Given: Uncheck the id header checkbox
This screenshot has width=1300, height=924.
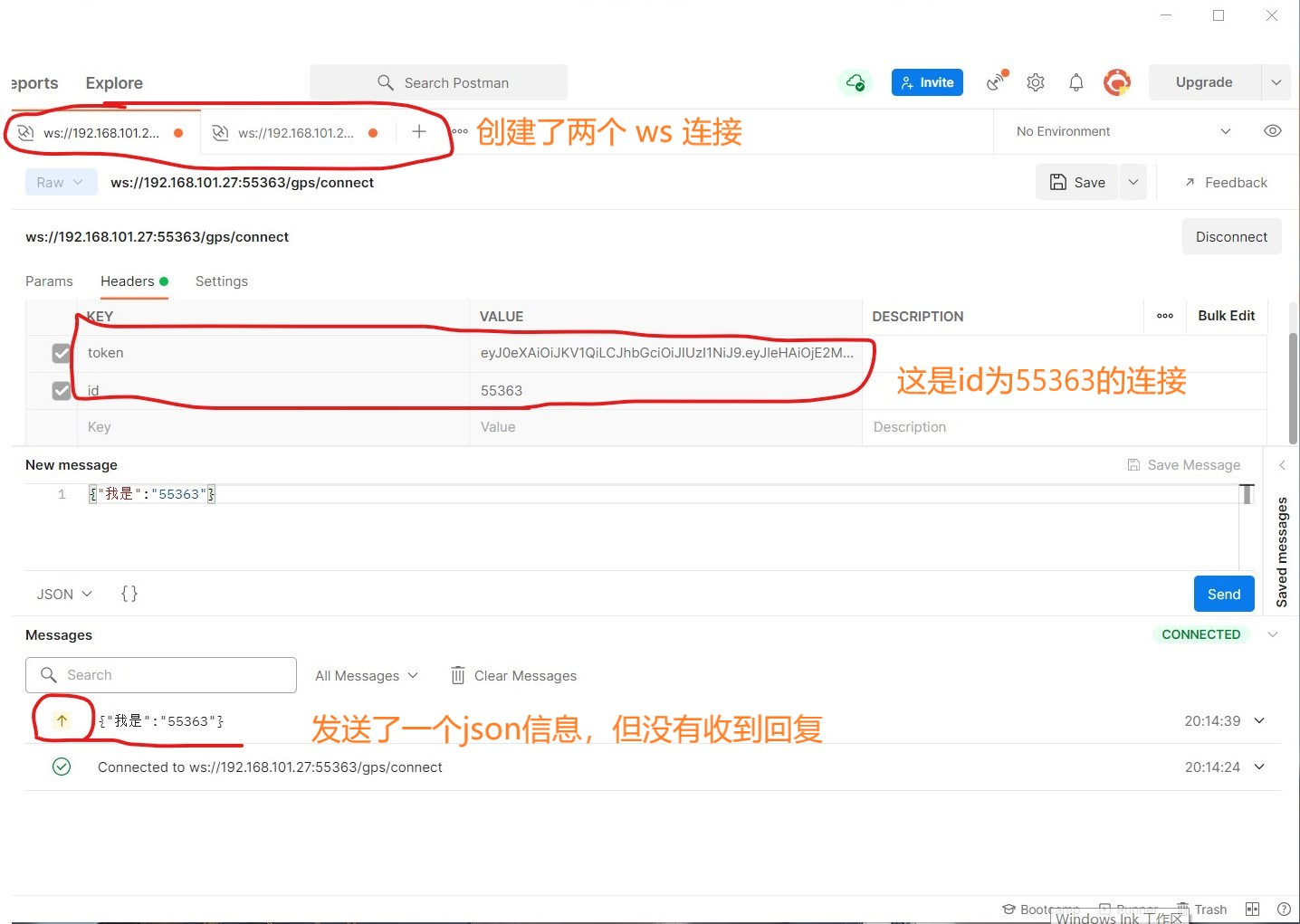Looking at the screenshot, I should click(x=62, y=391).
